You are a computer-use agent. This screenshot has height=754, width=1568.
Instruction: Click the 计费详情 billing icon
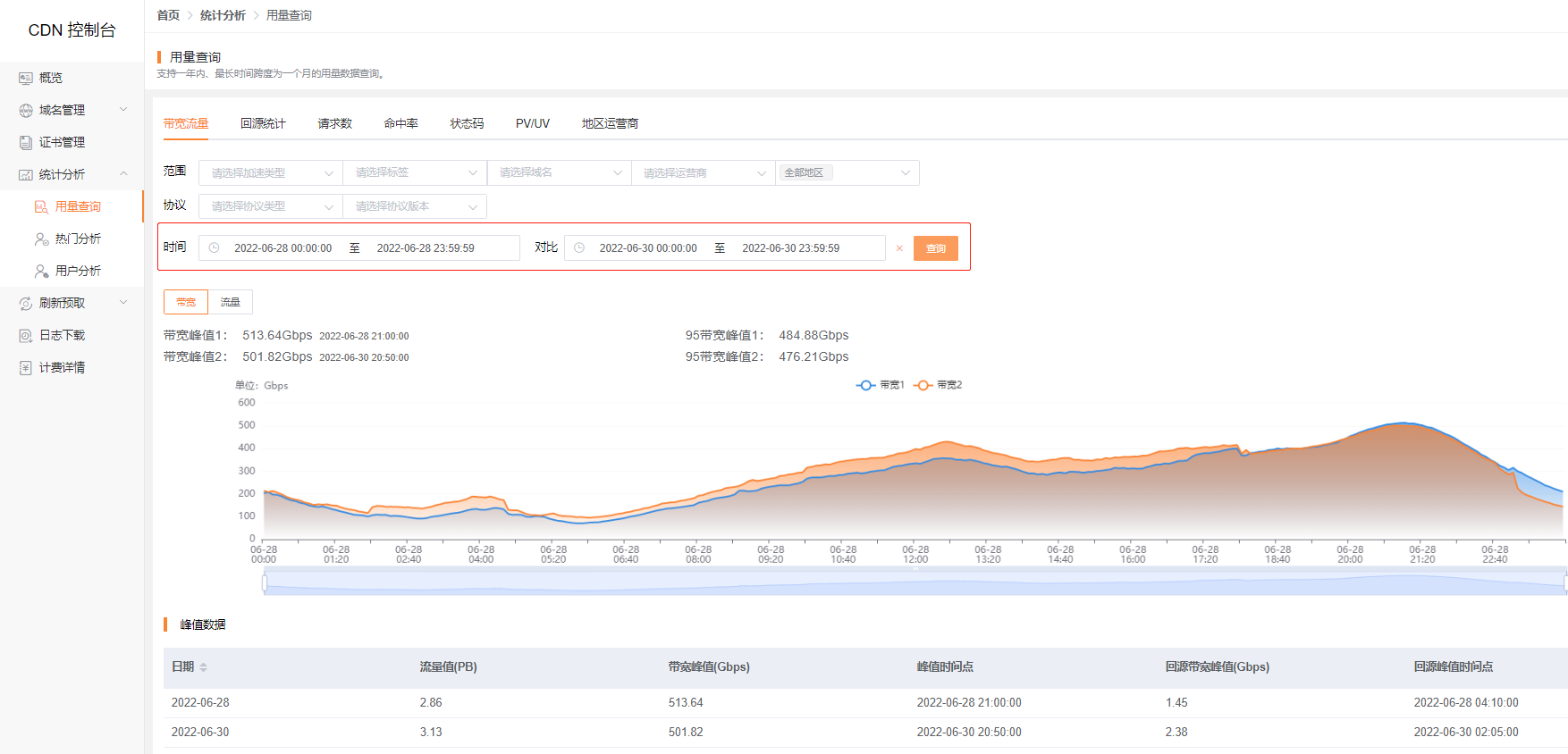coord(26,368)
